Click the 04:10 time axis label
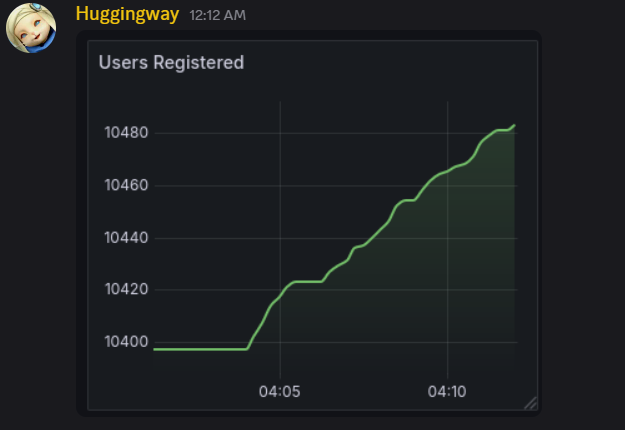The width and height of the screenshot is (625, 430). click(x=447, y=392)
